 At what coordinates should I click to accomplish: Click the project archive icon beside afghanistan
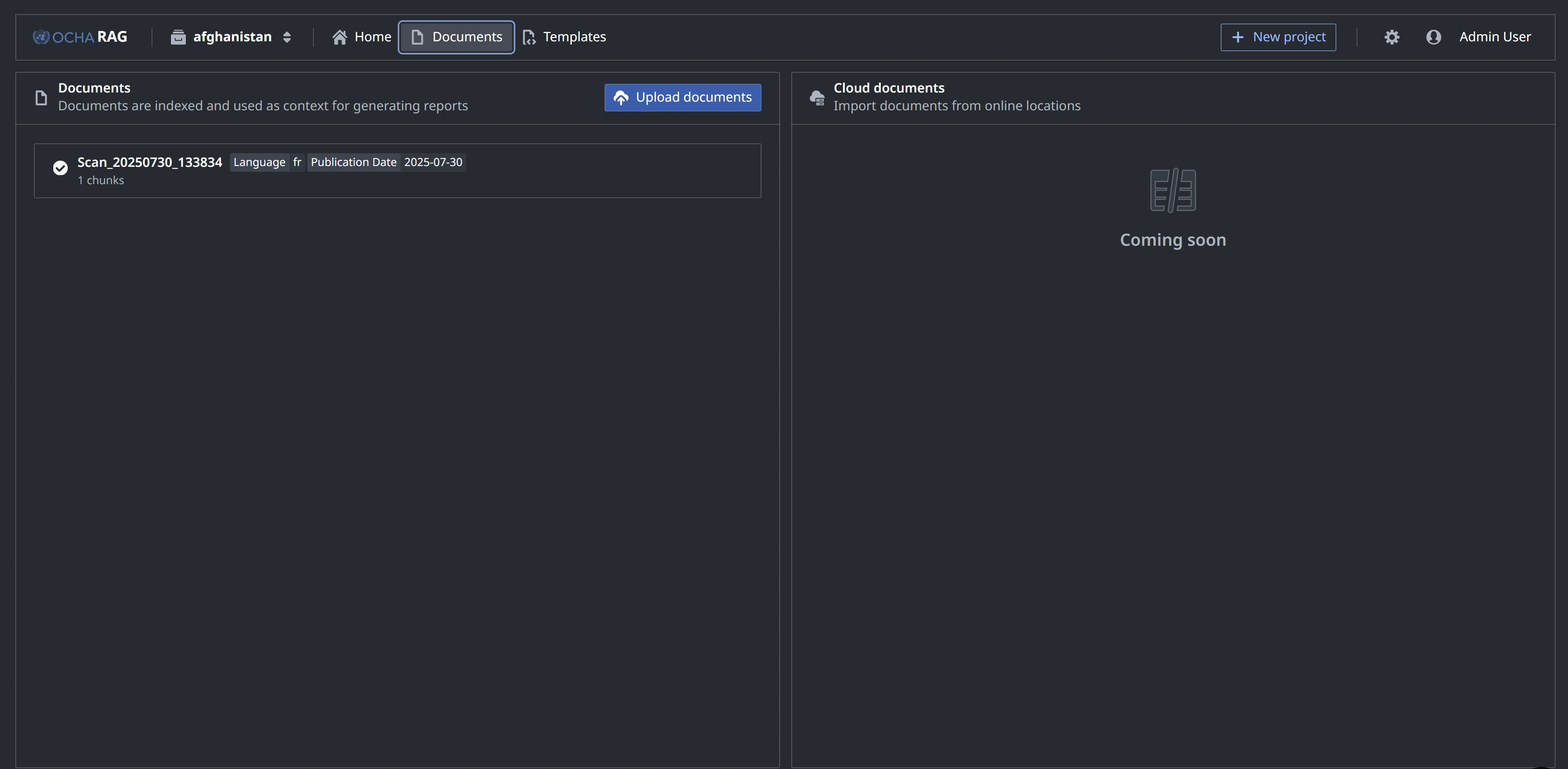[x=178, y=37]
